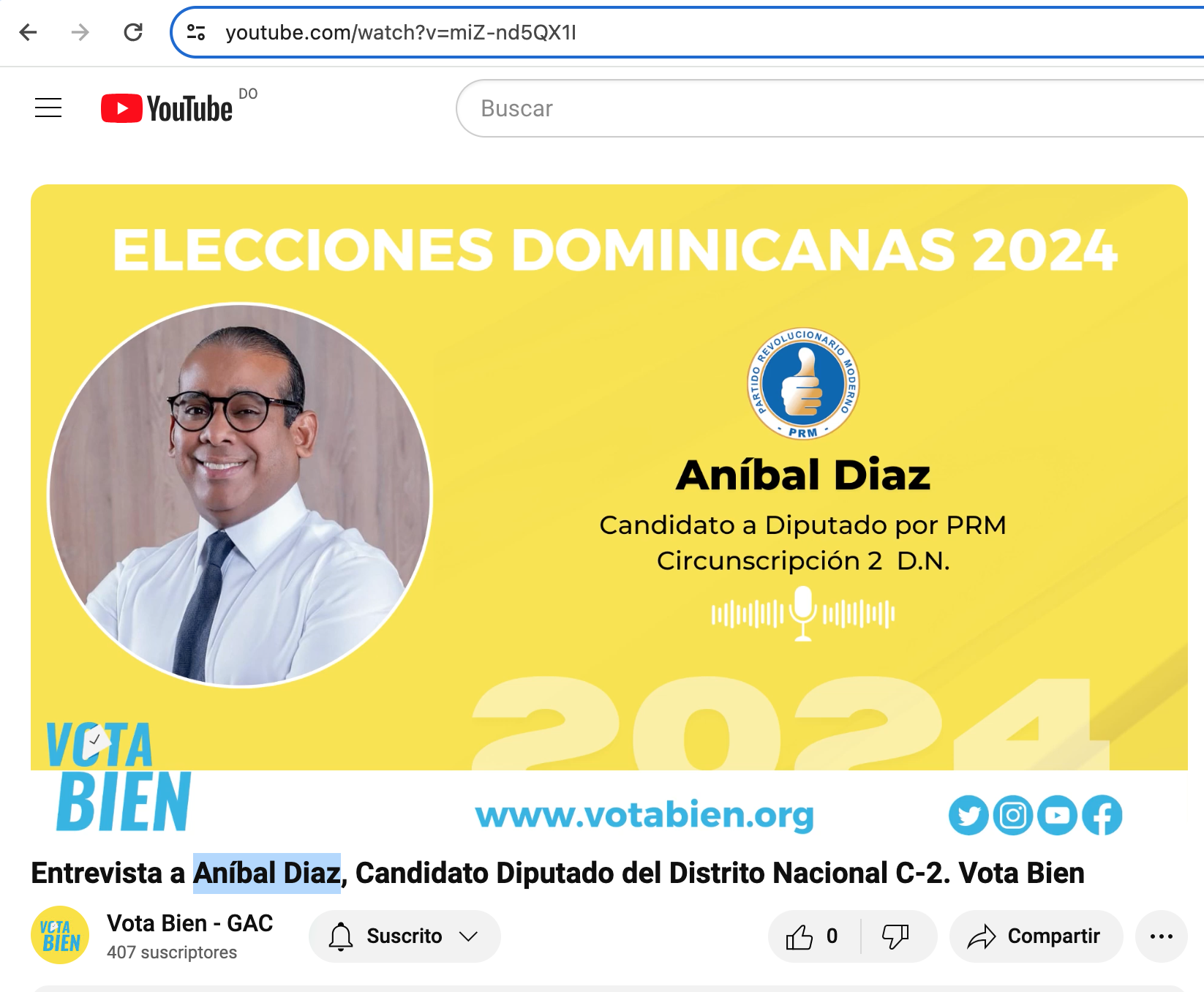
Task: Click the video player to play
Action: tap(609, 512)
